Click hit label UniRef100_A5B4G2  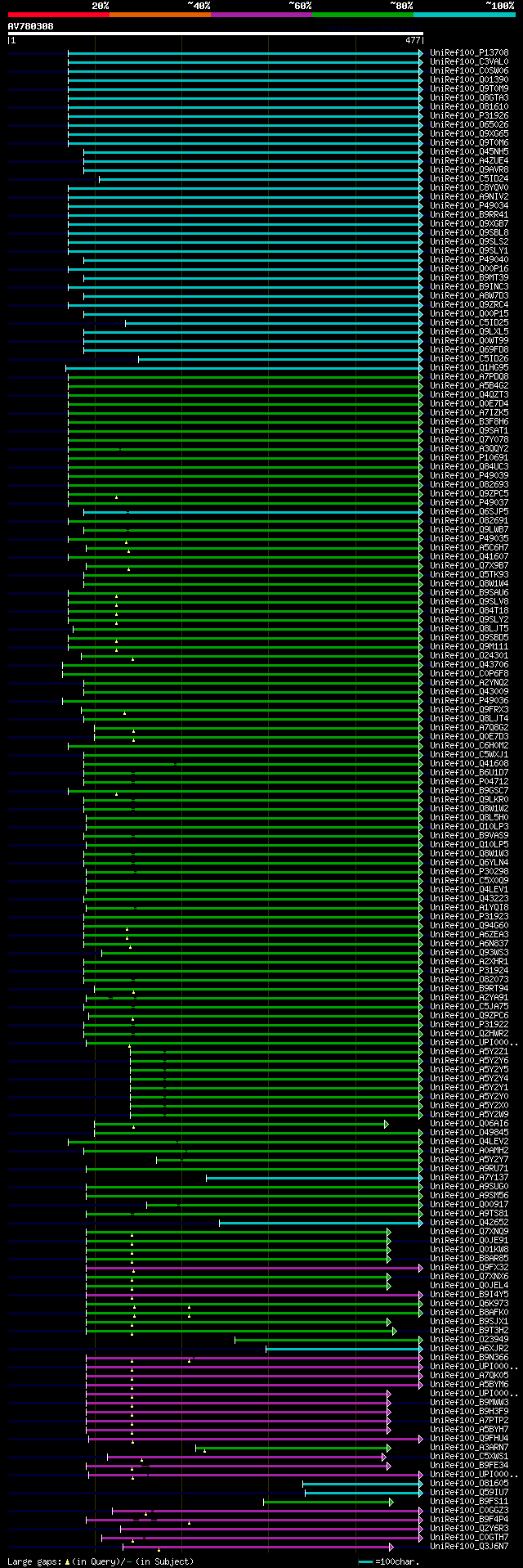click(x=469, y=386)
